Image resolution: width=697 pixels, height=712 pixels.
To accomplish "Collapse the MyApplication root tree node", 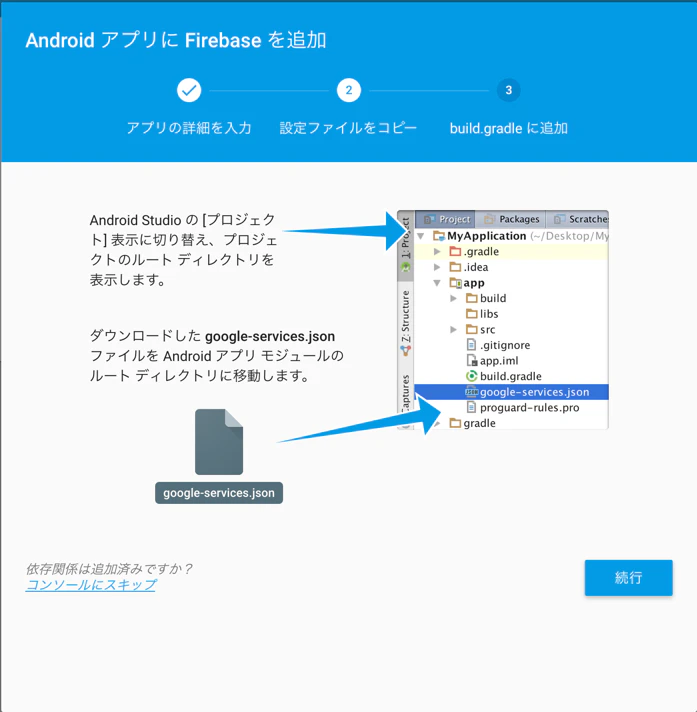I will 421,236.
